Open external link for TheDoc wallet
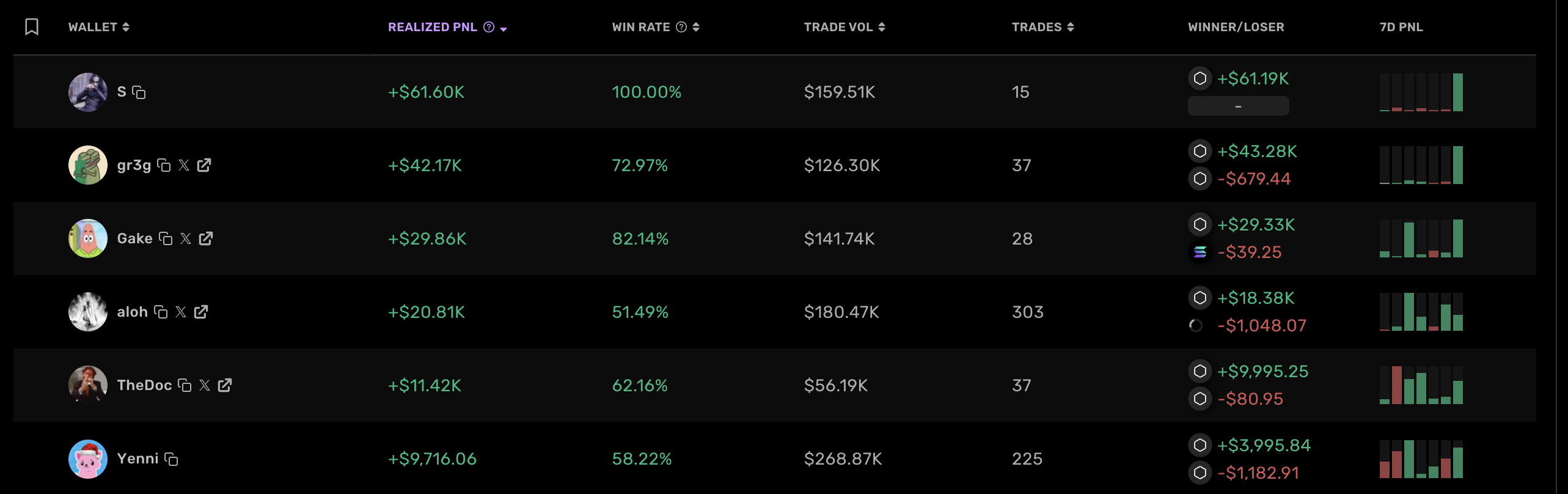The image size is (1568, 494). [225, 385]
